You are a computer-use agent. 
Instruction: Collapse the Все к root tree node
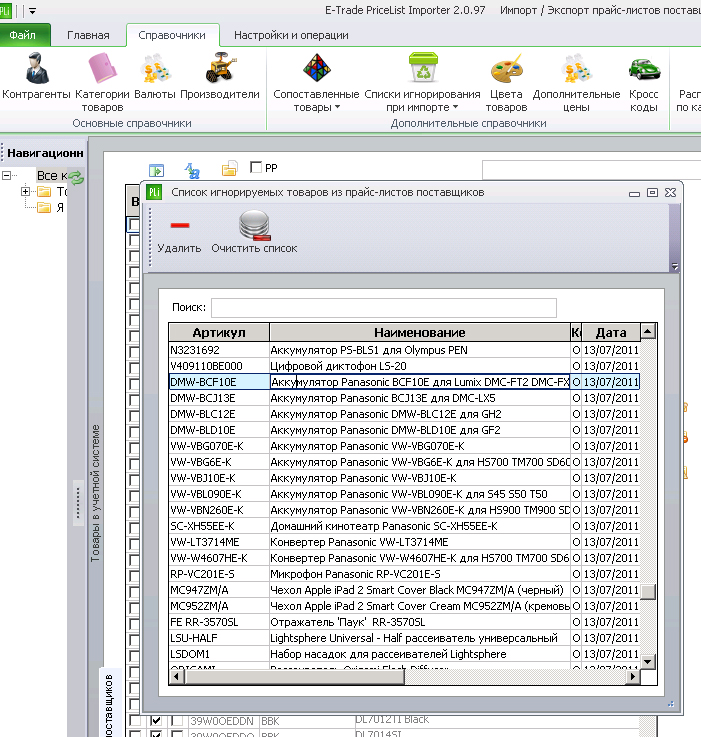[6, 175]
